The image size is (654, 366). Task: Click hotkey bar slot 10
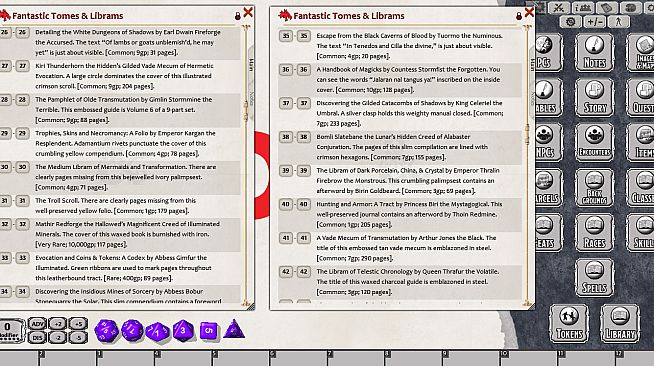pos(528,359)
